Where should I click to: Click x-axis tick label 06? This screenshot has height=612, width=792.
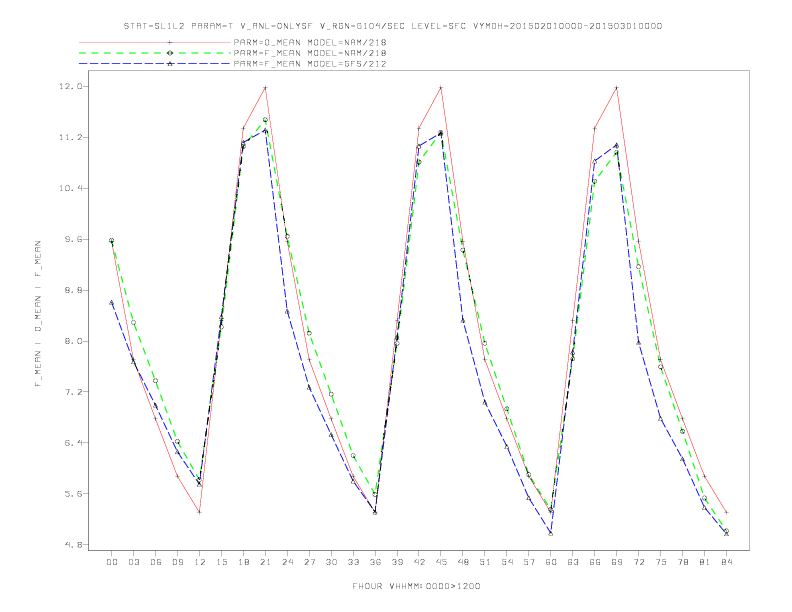156,562
